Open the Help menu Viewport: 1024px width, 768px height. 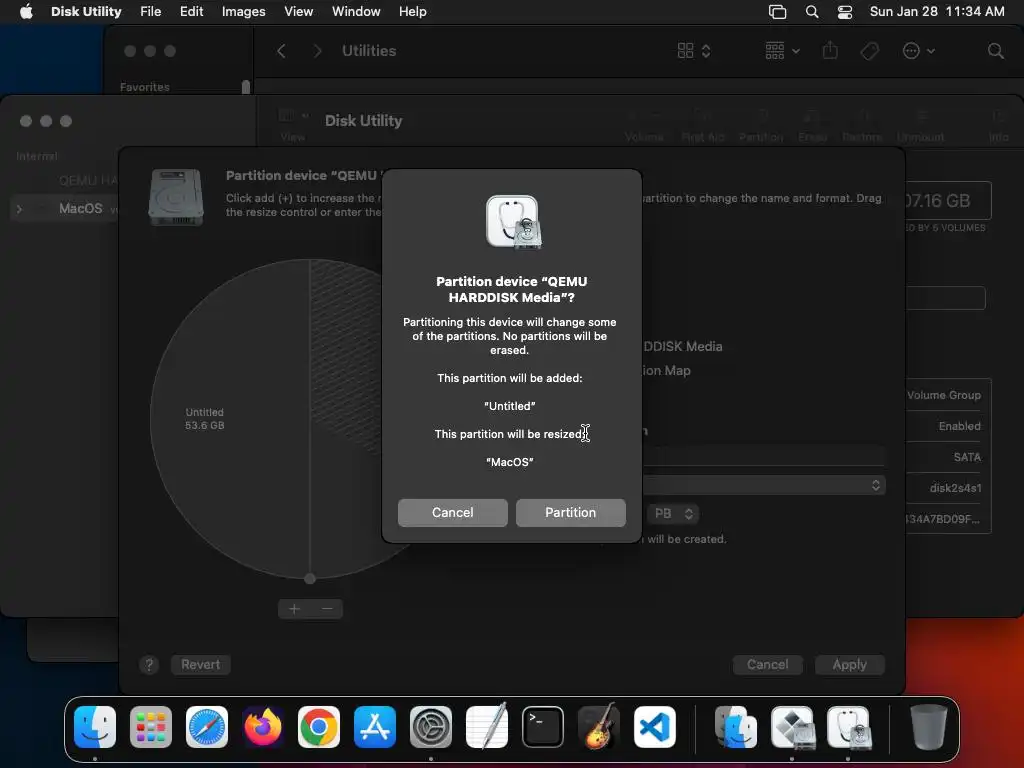coord(413,11)
